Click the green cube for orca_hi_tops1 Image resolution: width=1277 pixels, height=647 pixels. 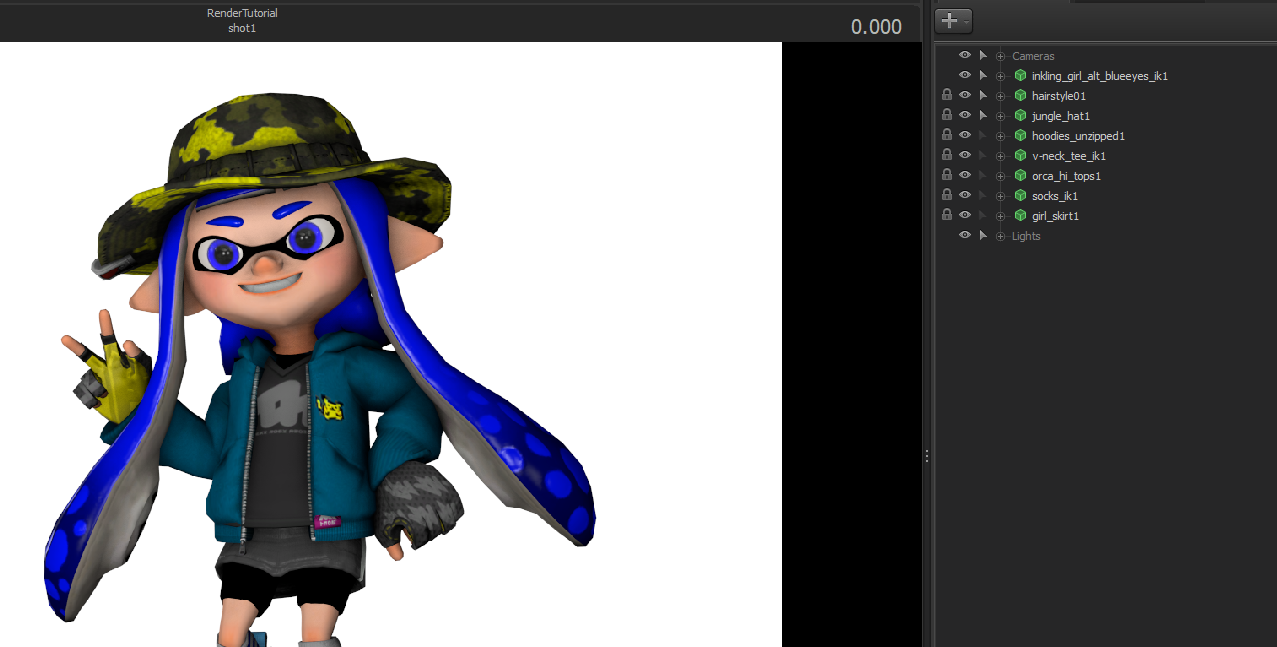tap(1020, 175)
